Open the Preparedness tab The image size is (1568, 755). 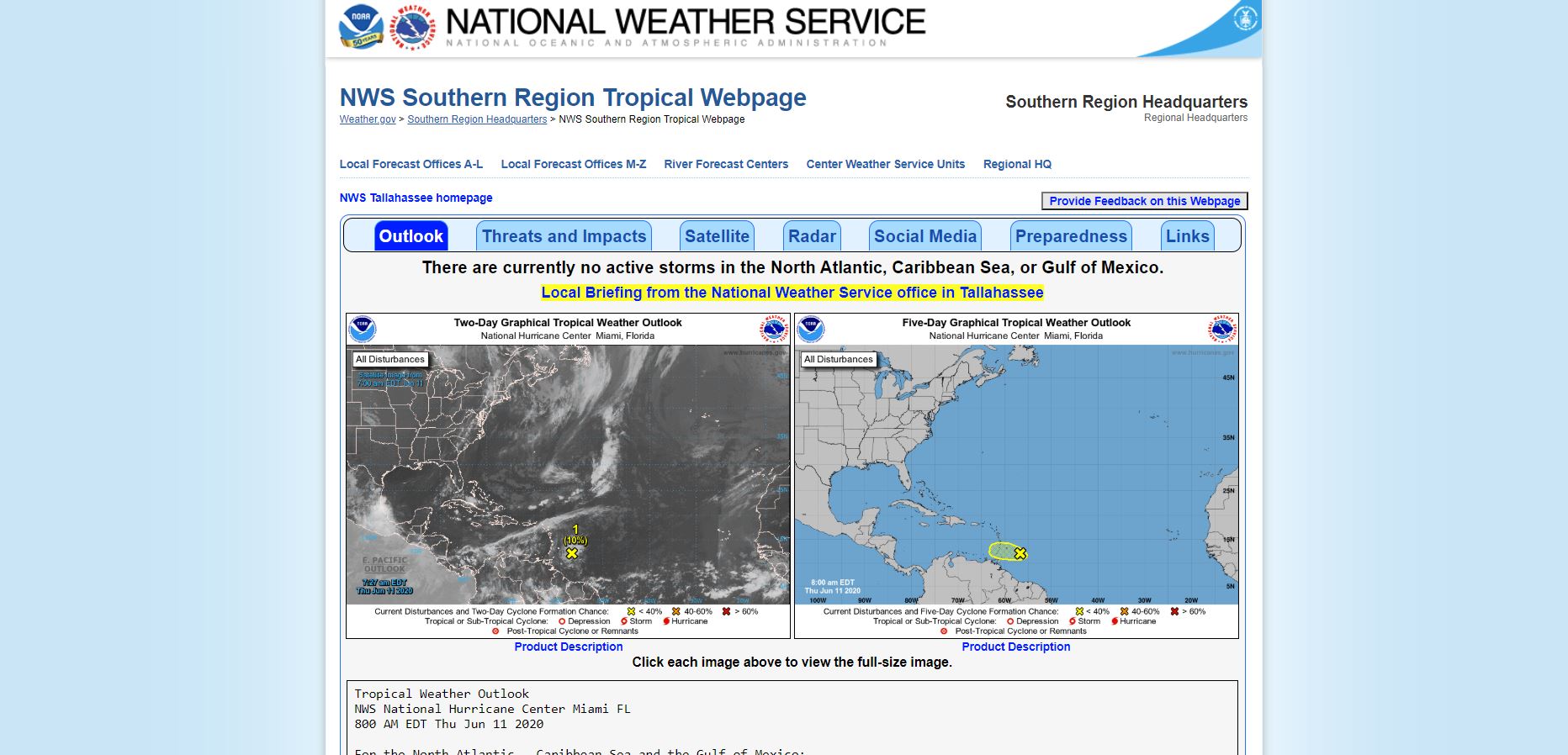(x=1071, y=236)
